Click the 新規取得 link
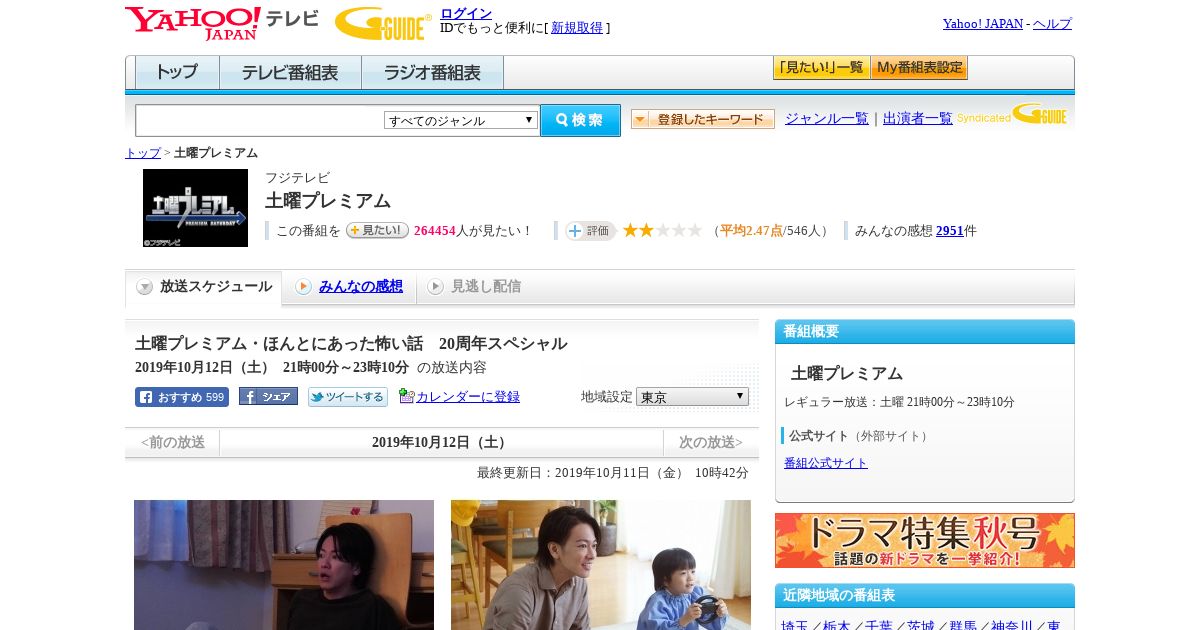This screenshot has height=630, width=1200. point(577,28)
